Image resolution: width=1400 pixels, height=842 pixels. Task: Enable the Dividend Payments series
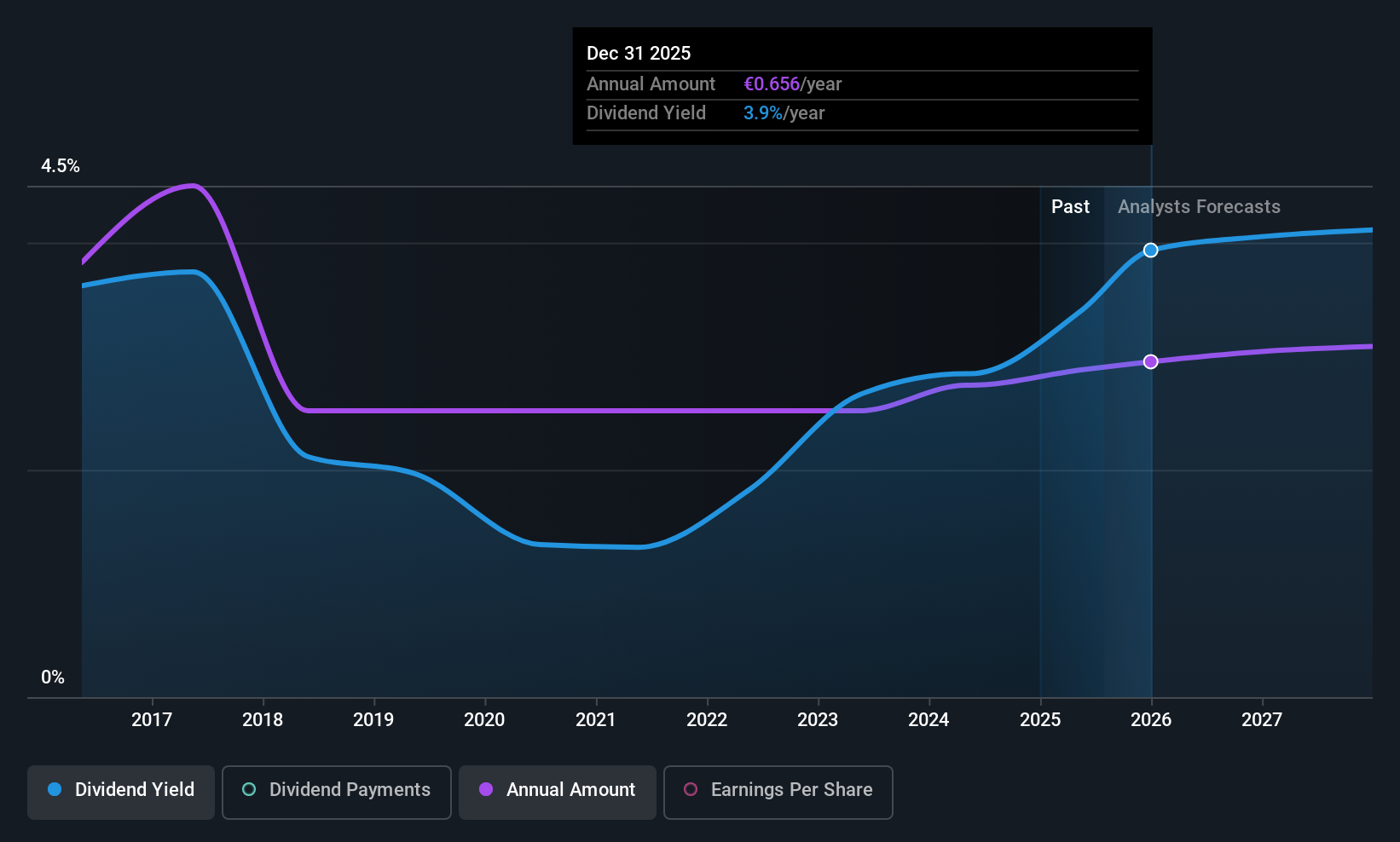(x=337, y=793)
